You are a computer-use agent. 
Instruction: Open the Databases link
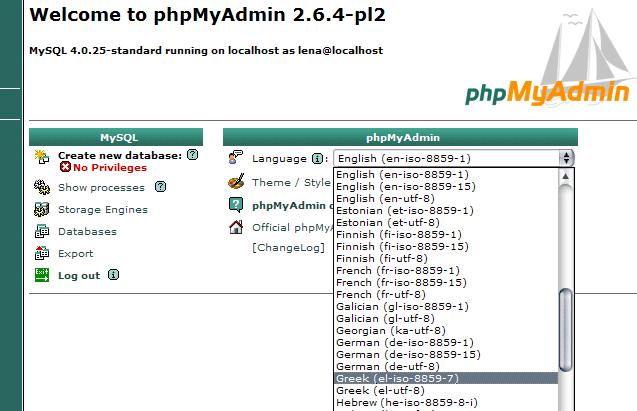click(x=87, y=231)
